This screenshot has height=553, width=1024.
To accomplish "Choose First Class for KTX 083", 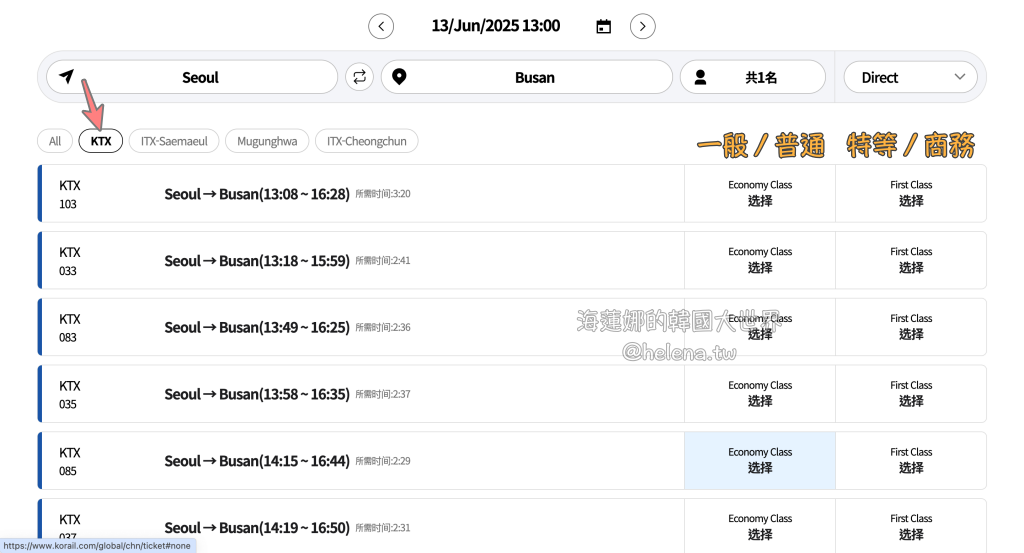I will pyautogui.click(x=911, y=326).
